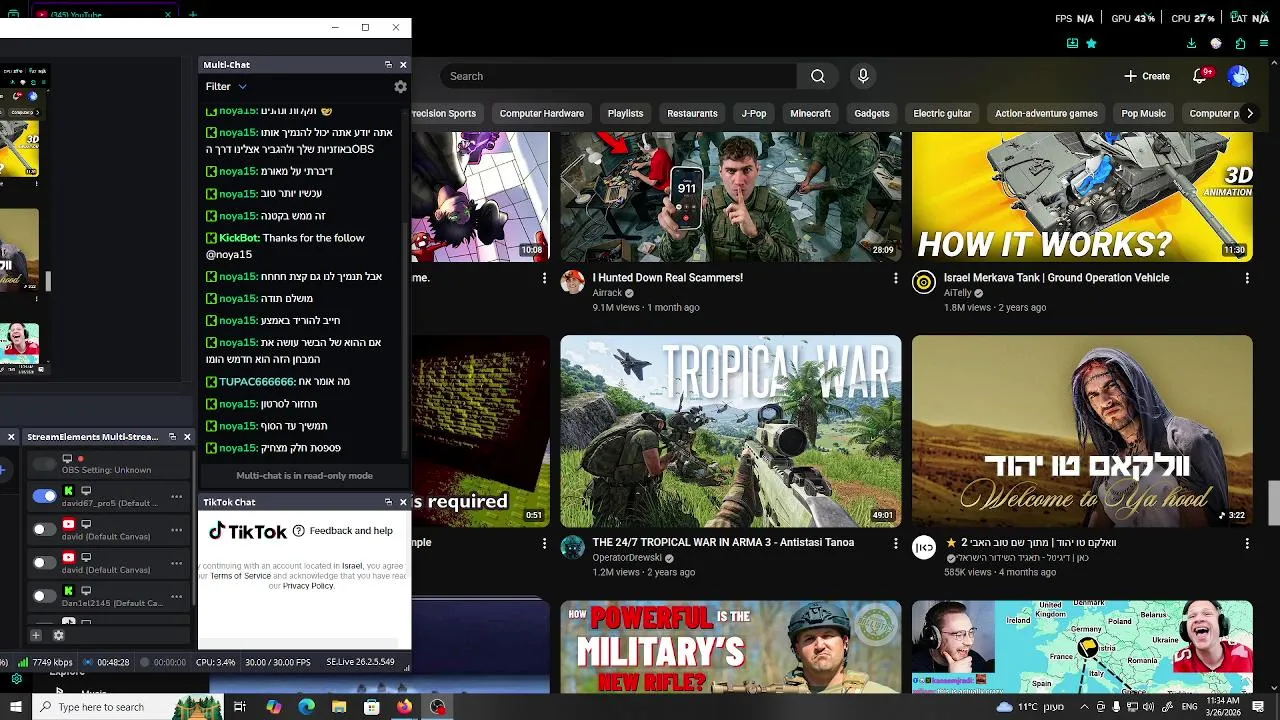
Task: Select J-Pop chip
Action: 754,113
